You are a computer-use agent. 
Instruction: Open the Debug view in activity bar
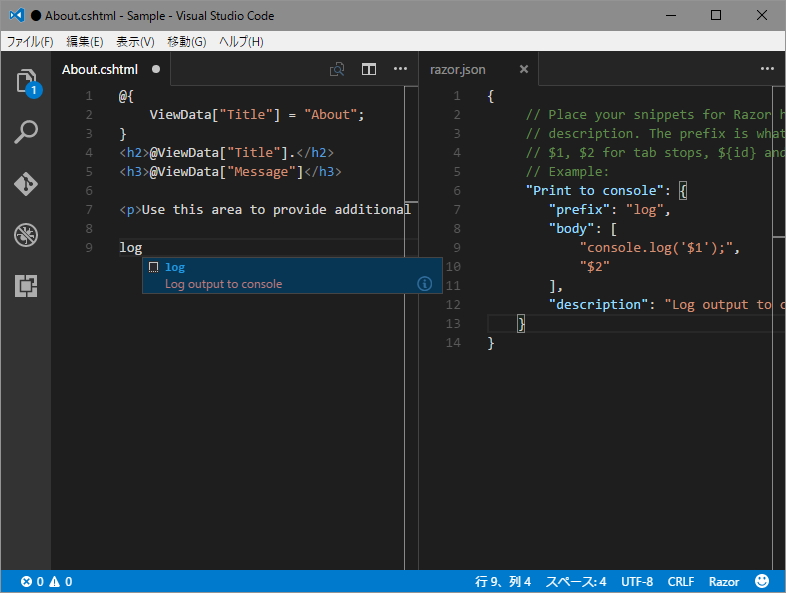click(26, 235)
